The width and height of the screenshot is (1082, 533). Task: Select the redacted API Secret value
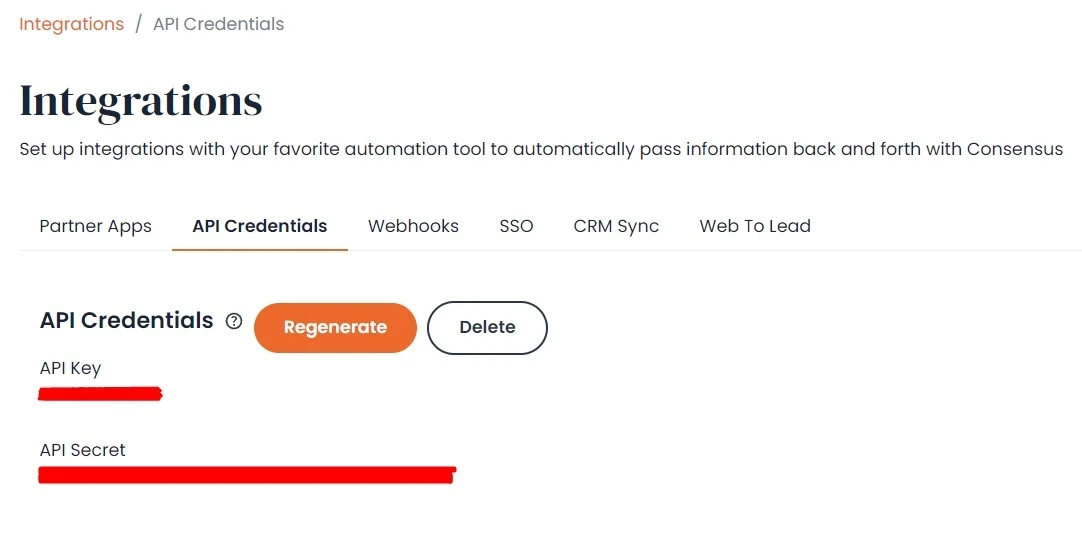coord(247,475)
